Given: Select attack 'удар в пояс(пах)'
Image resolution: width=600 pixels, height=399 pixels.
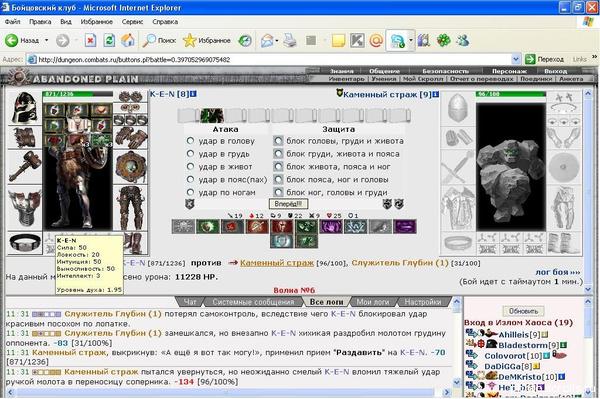Looking at the screenshot, I should (190, 179).
